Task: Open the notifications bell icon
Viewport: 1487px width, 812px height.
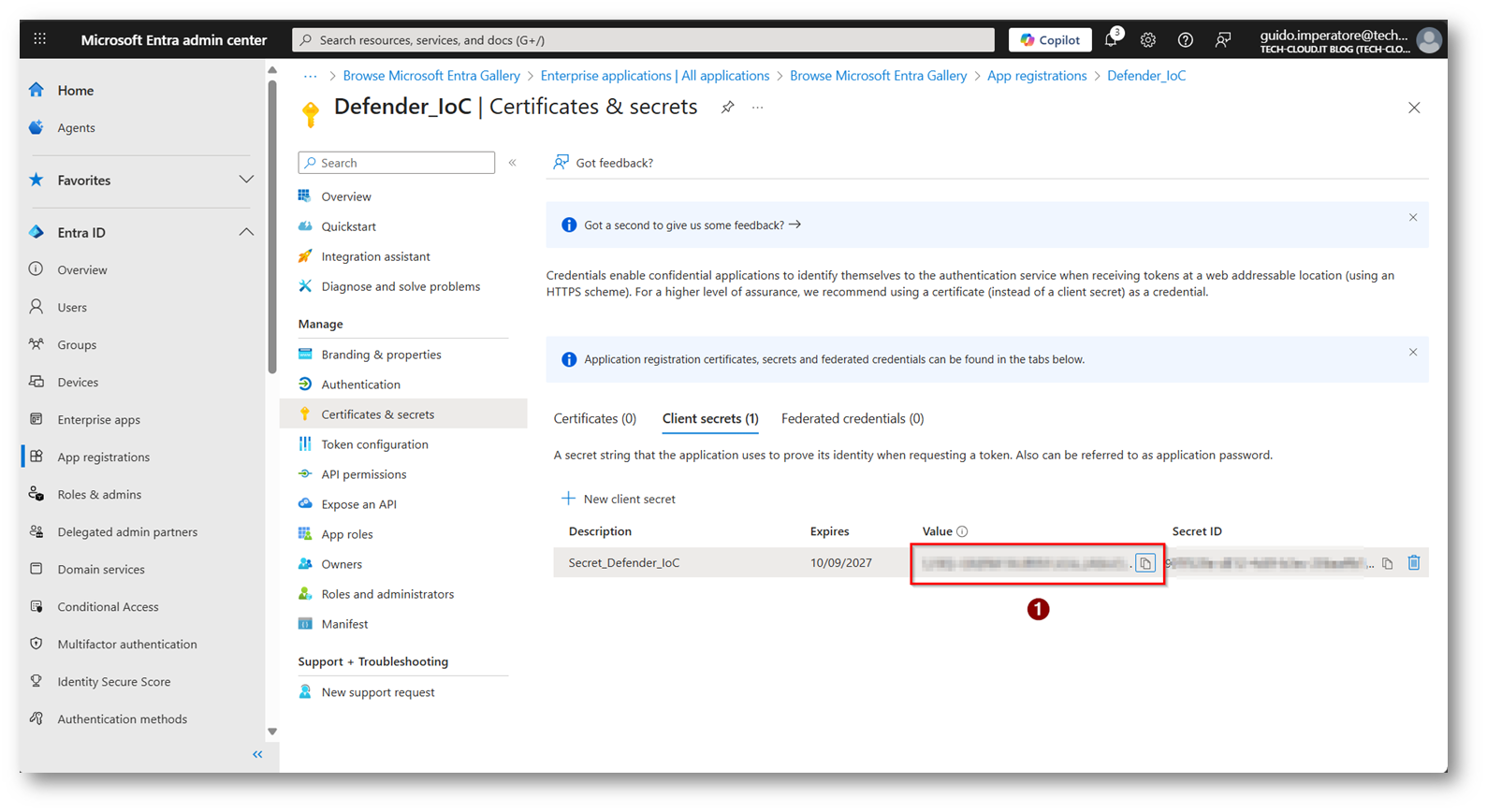Action: tap(1111, 39)
